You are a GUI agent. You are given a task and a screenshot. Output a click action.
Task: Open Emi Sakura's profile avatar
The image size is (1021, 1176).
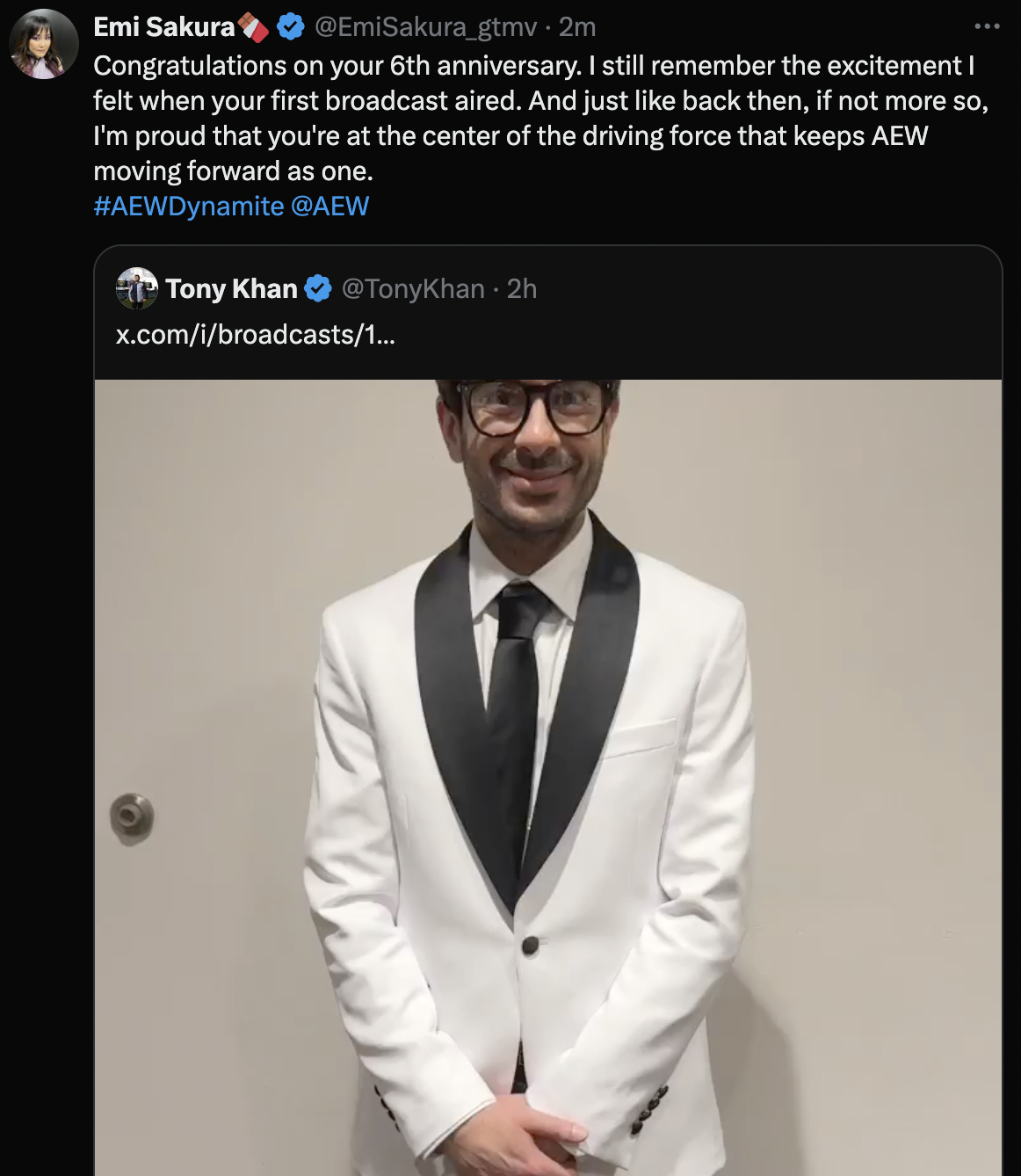point(44,44)
